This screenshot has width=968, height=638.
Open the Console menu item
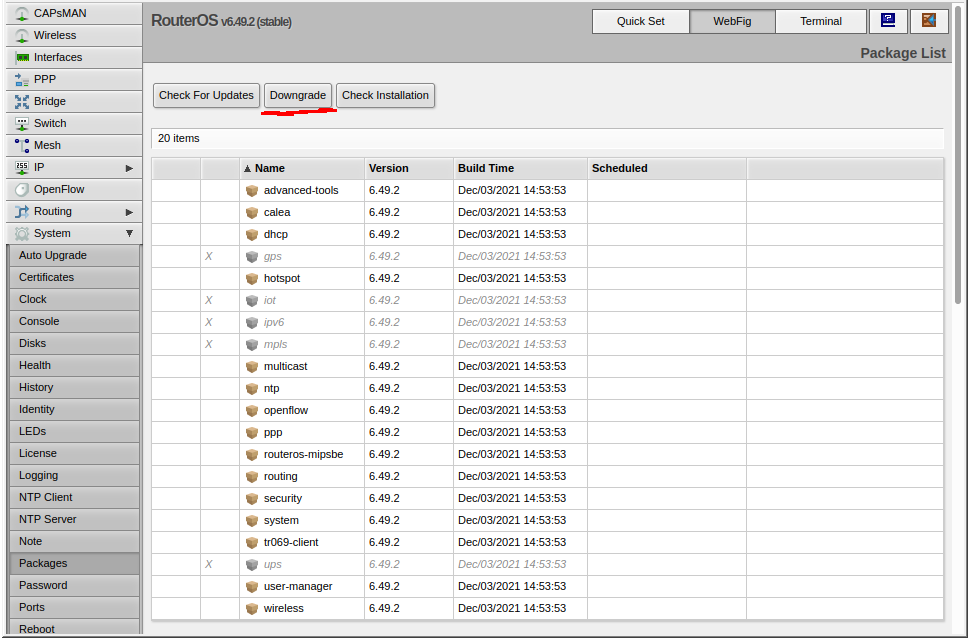point(75,322)
